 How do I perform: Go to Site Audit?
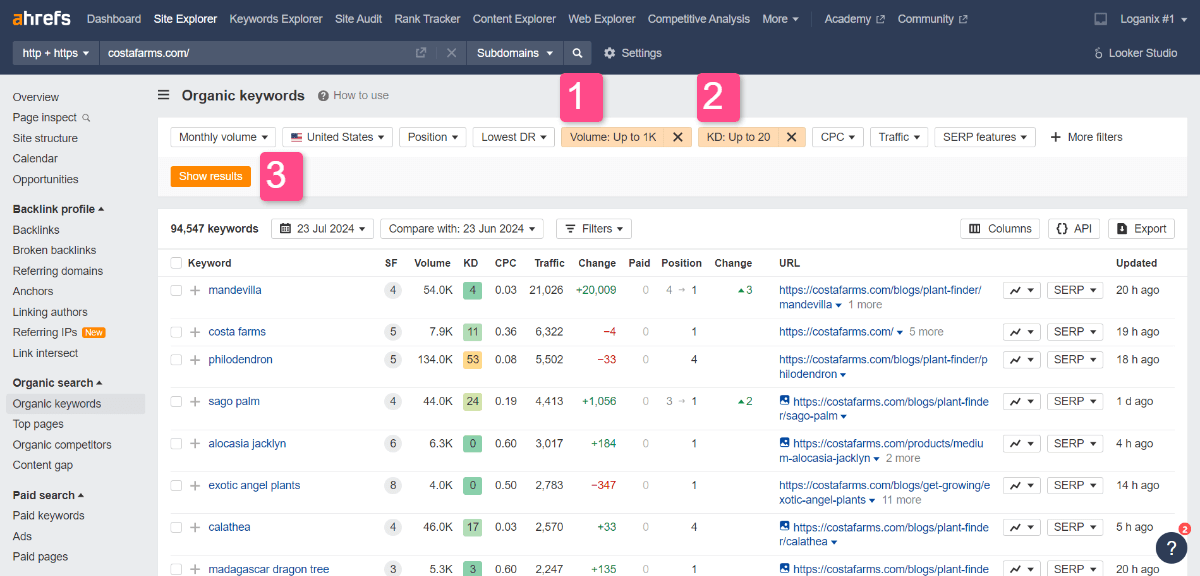[358, 19]
